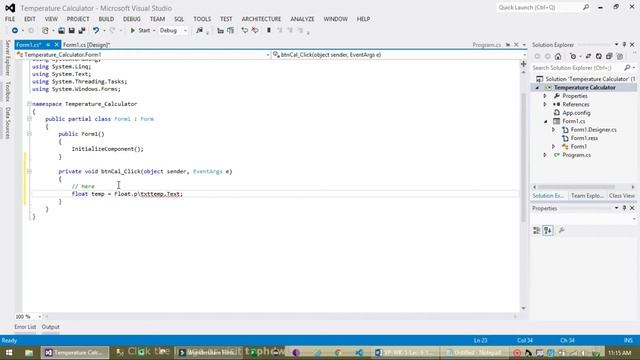
Task: Toggle pin on Form1.cs tab
Action: click(x=48, y=44)
